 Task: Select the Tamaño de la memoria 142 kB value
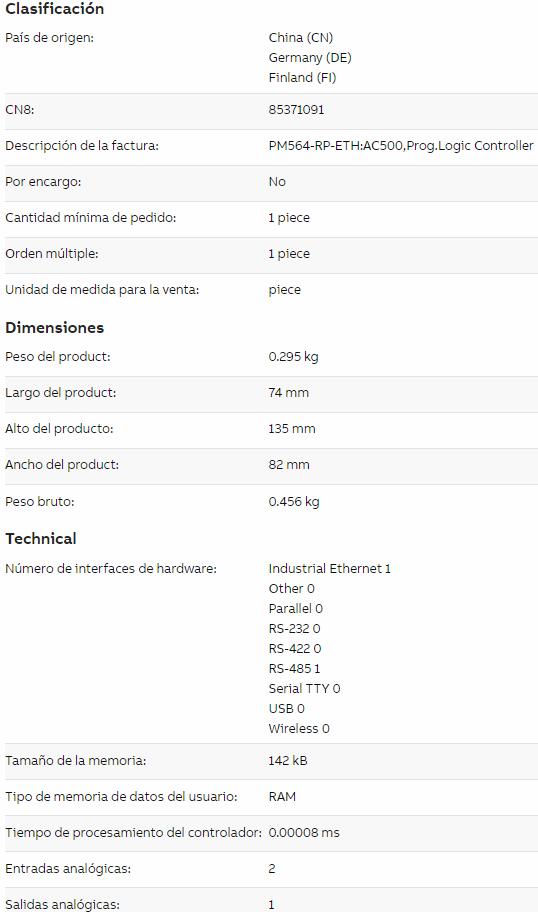(288, 760)
